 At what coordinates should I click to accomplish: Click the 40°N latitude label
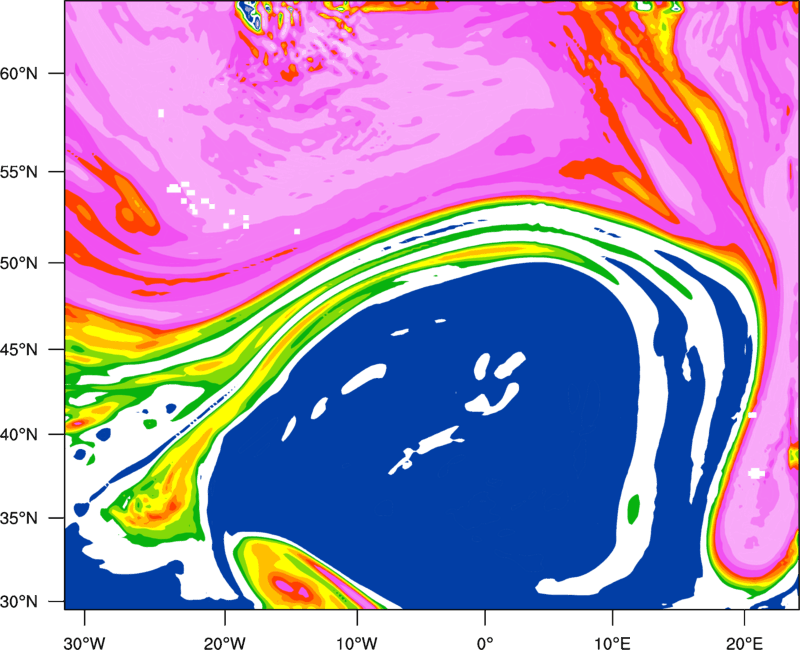pyautogui.click(x=19, y=435)
